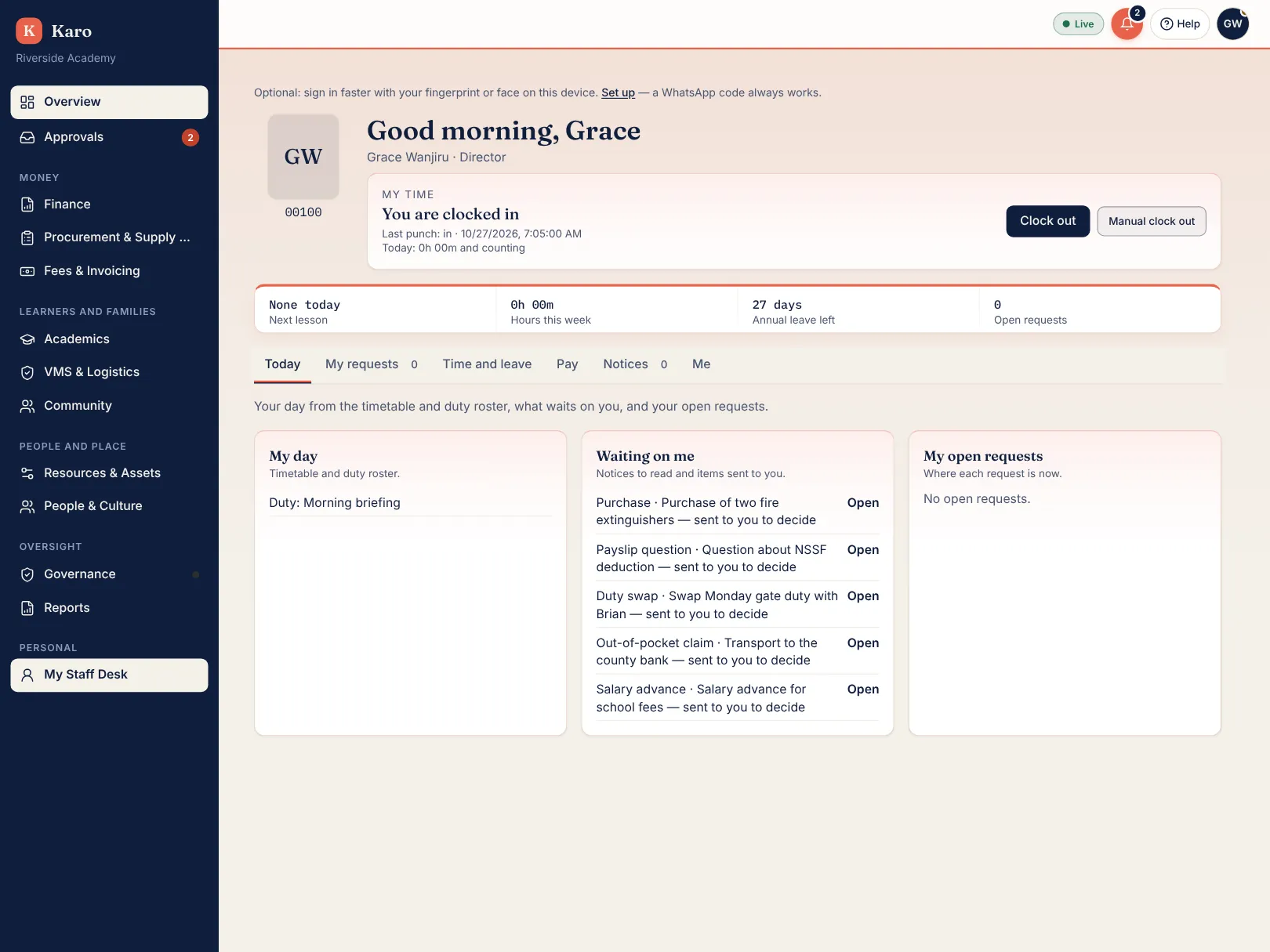Open the Notices tab
The image size is (1270, 952).
click(x=635, y=364)
